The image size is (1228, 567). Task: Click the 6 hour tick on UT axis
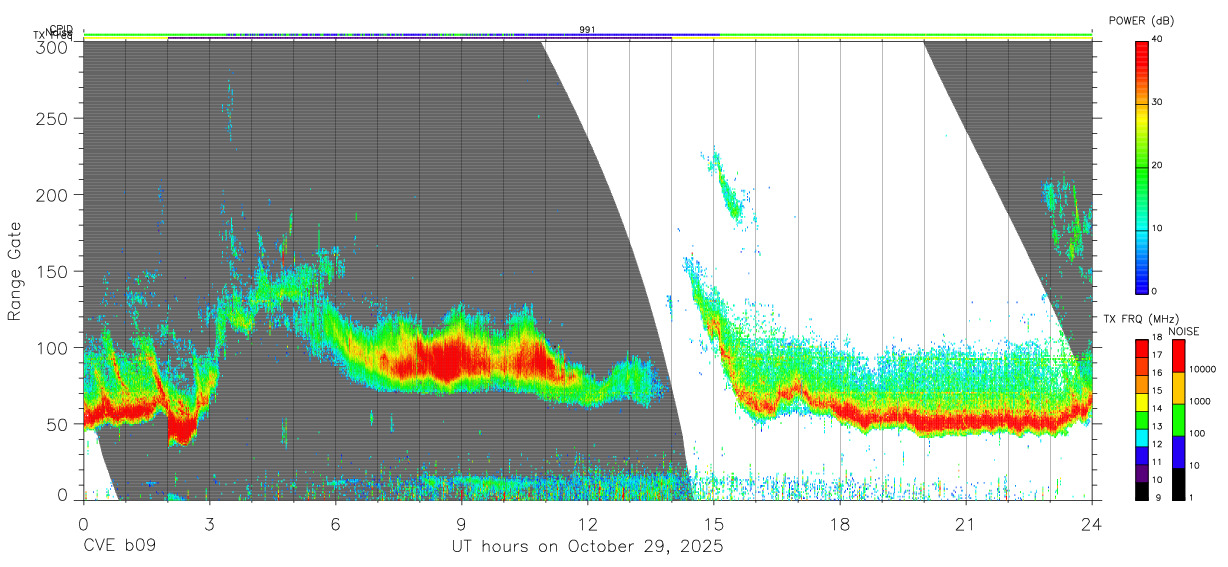(x=335, y=523)
